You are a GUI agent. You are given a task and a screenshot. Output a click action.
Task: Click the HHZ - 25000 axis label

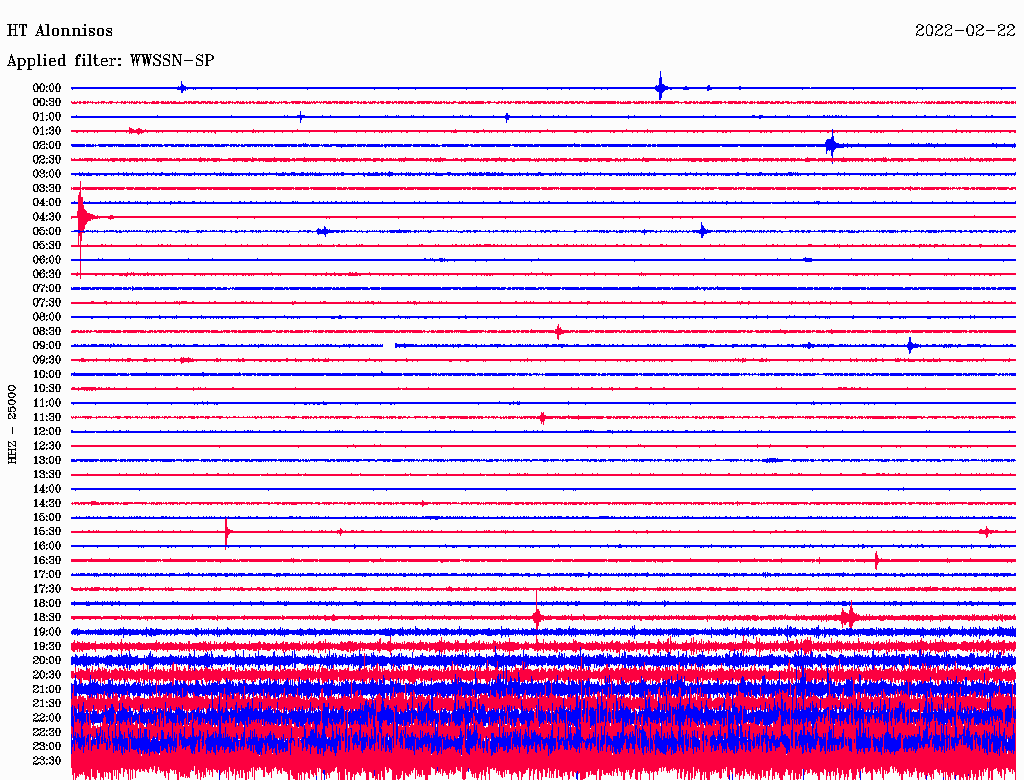(x=12, y=424)
